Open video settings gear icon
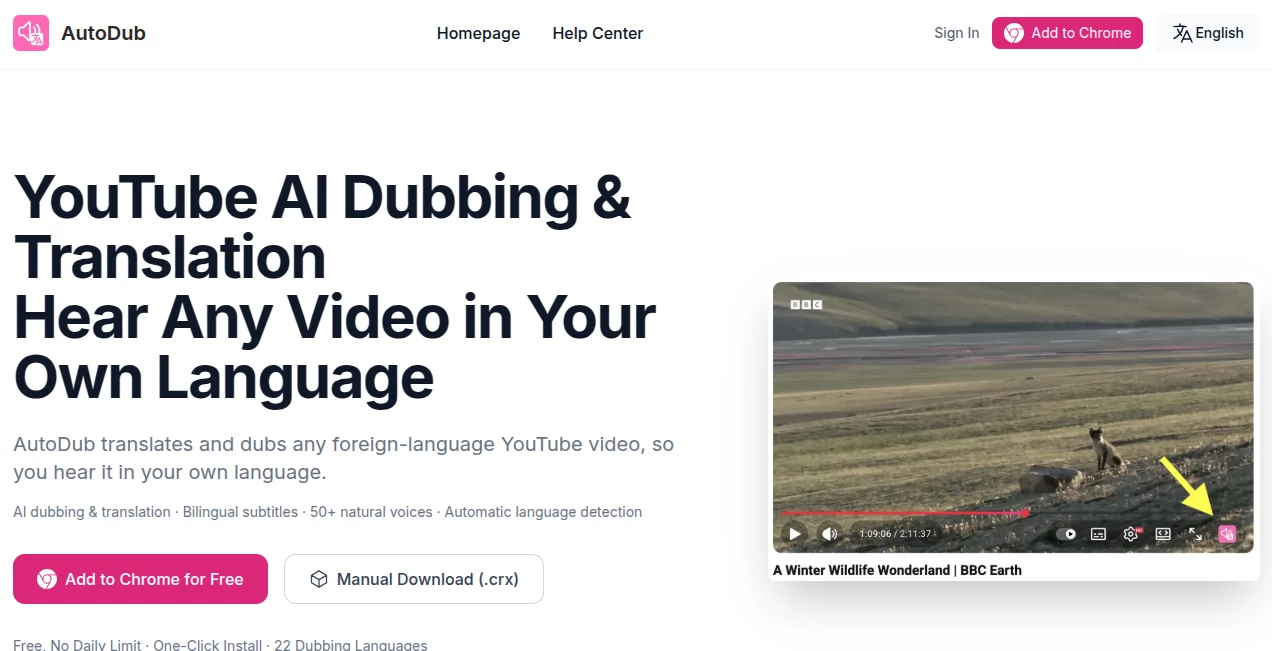1272x651 pixels. [x=1131, y=534]
